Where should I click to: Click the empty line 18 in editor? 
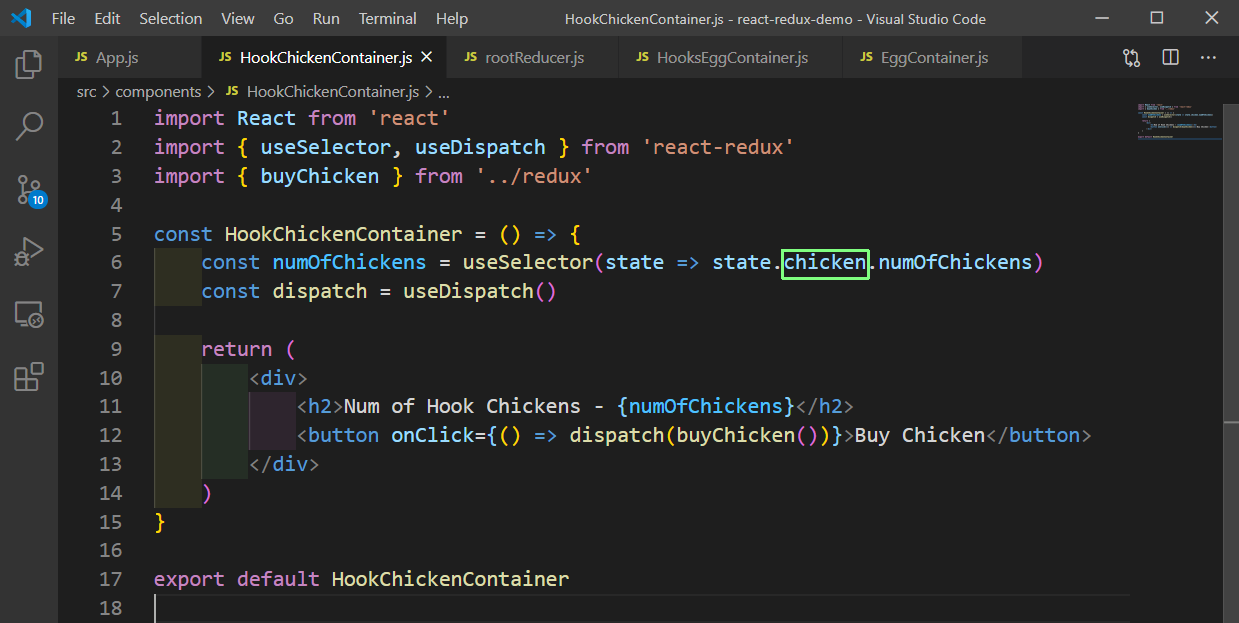coord(640,608)
